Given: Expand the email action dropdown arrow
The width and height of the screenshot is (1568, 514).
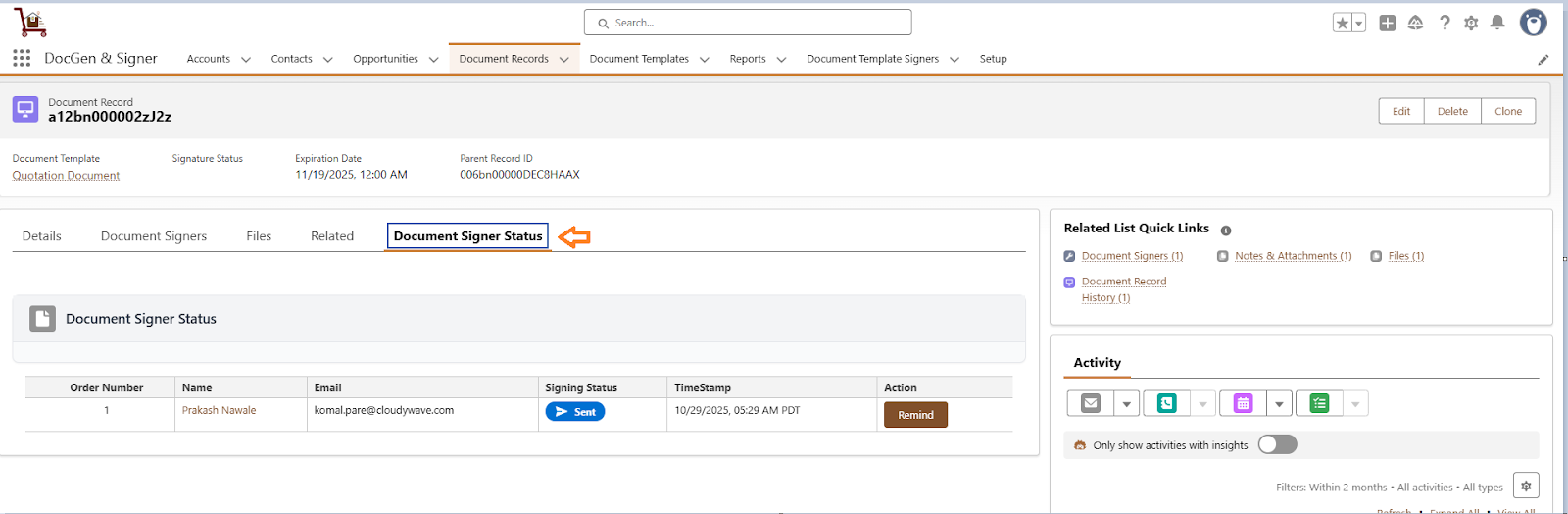Looking at the screenshot, I should click(1126, 403).
